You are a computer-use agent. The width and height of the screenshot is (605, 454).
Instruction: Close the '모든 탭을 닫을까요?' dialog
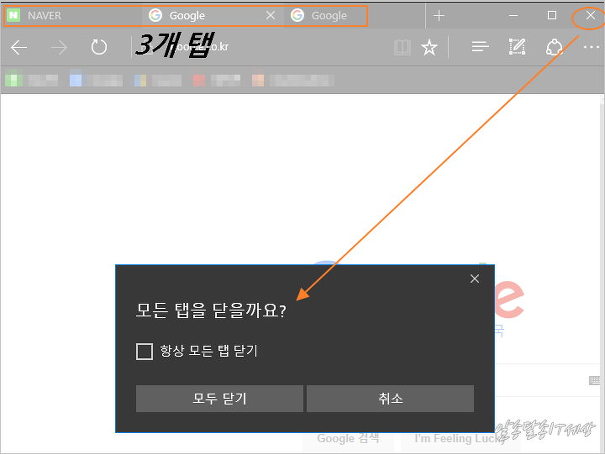[x=475, y=279]
